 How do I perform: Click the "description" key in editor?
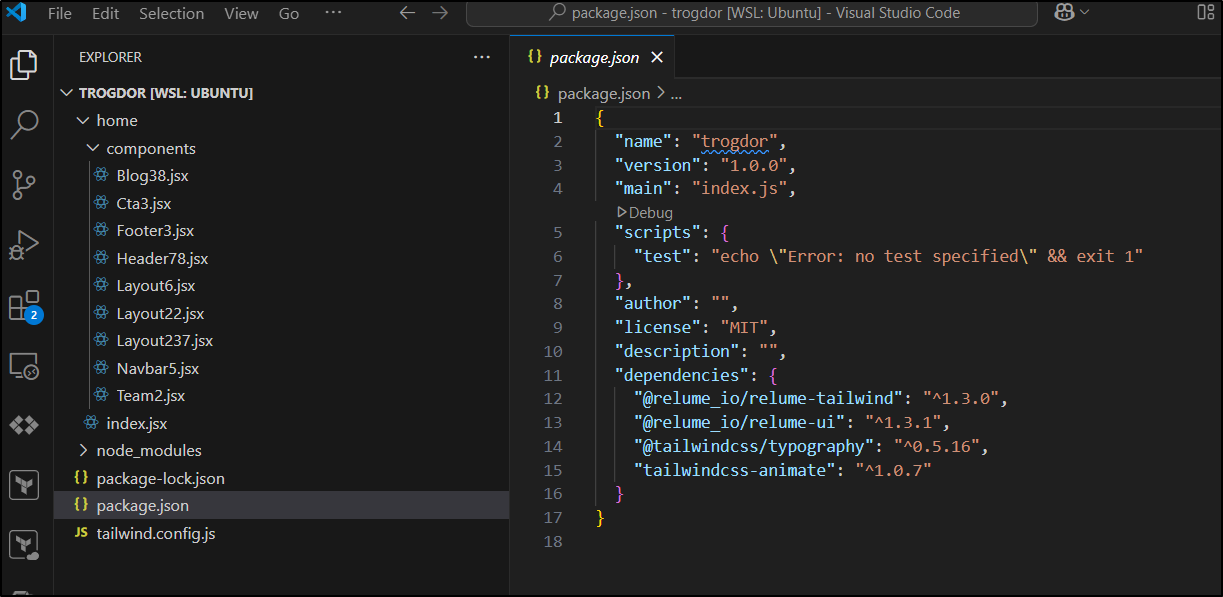click(677, 351)
